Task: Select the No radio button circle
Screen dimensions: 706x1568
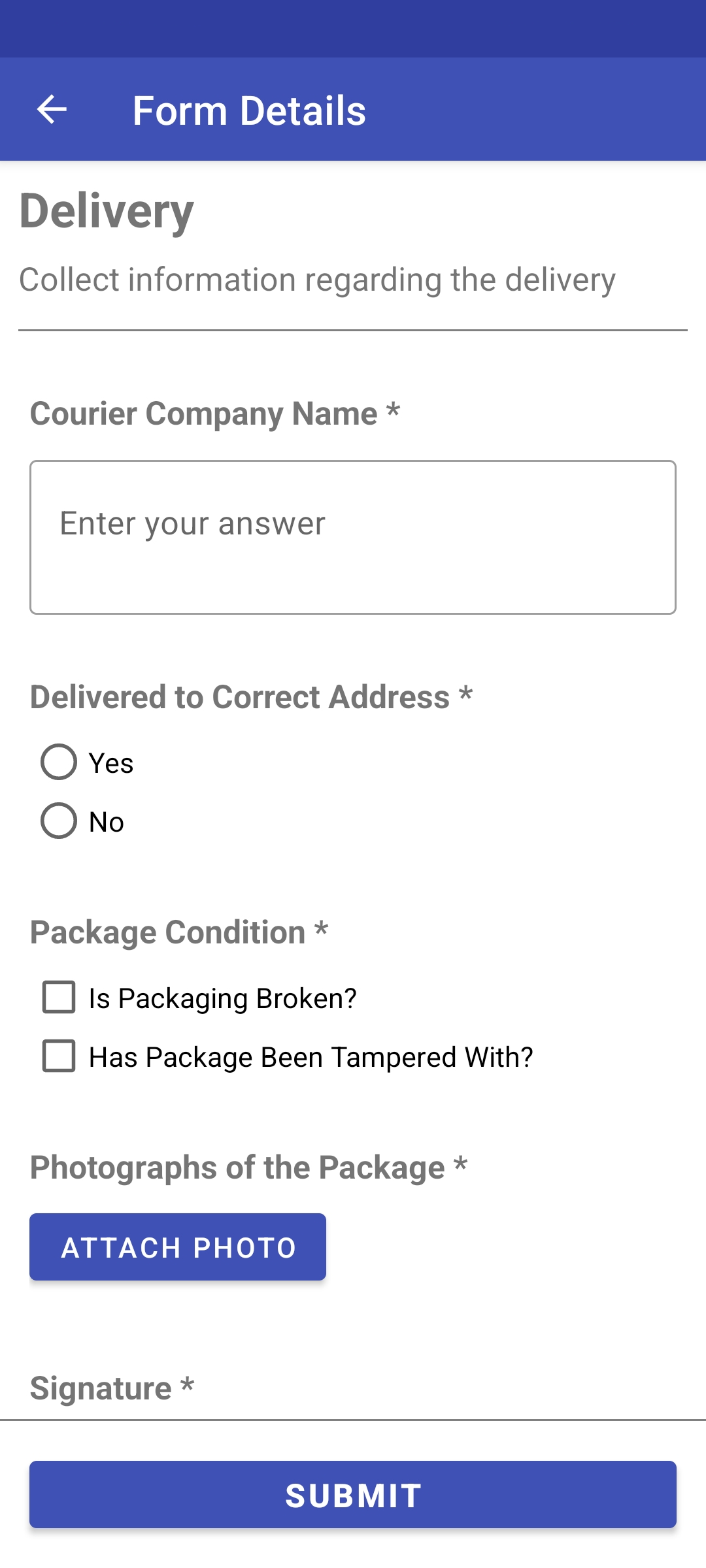Action: point(59,821)
